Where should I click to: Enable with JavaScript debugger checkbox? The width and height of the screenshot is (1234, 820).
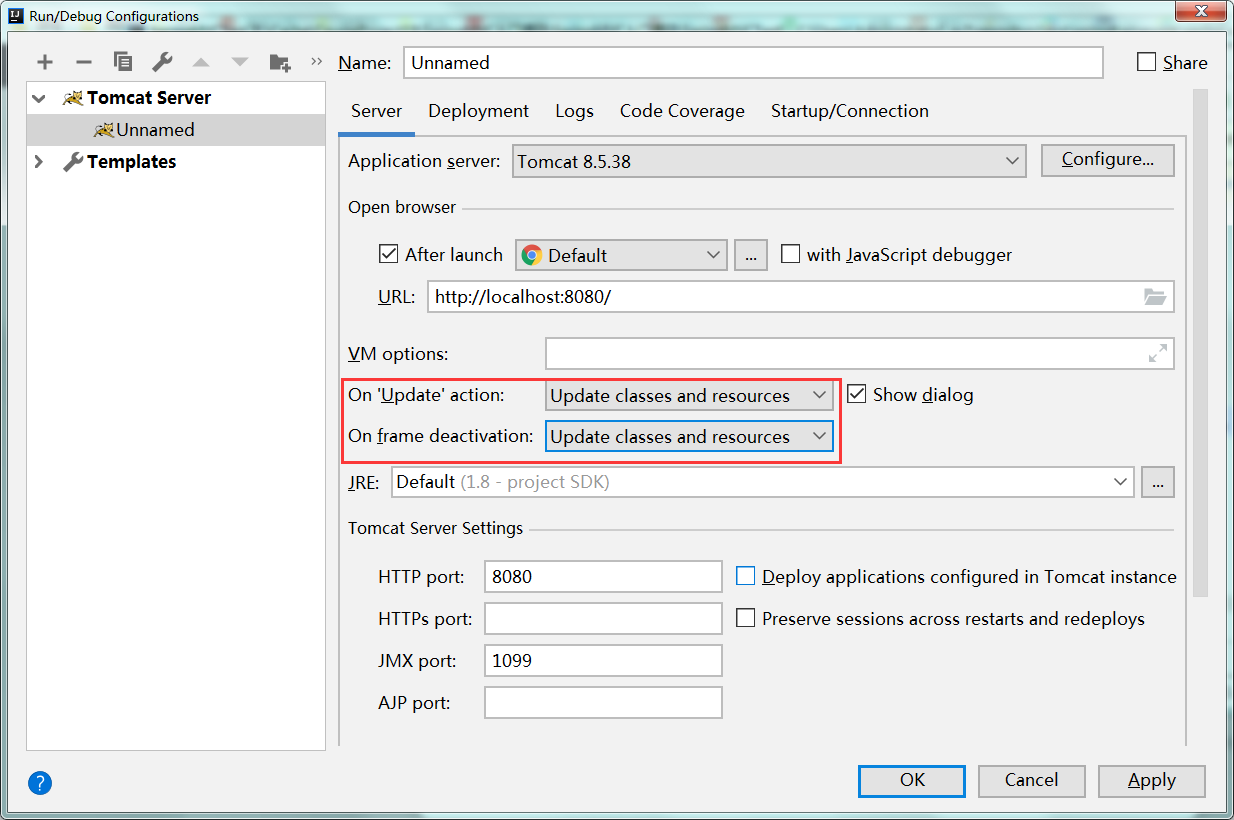pos(790,254)
